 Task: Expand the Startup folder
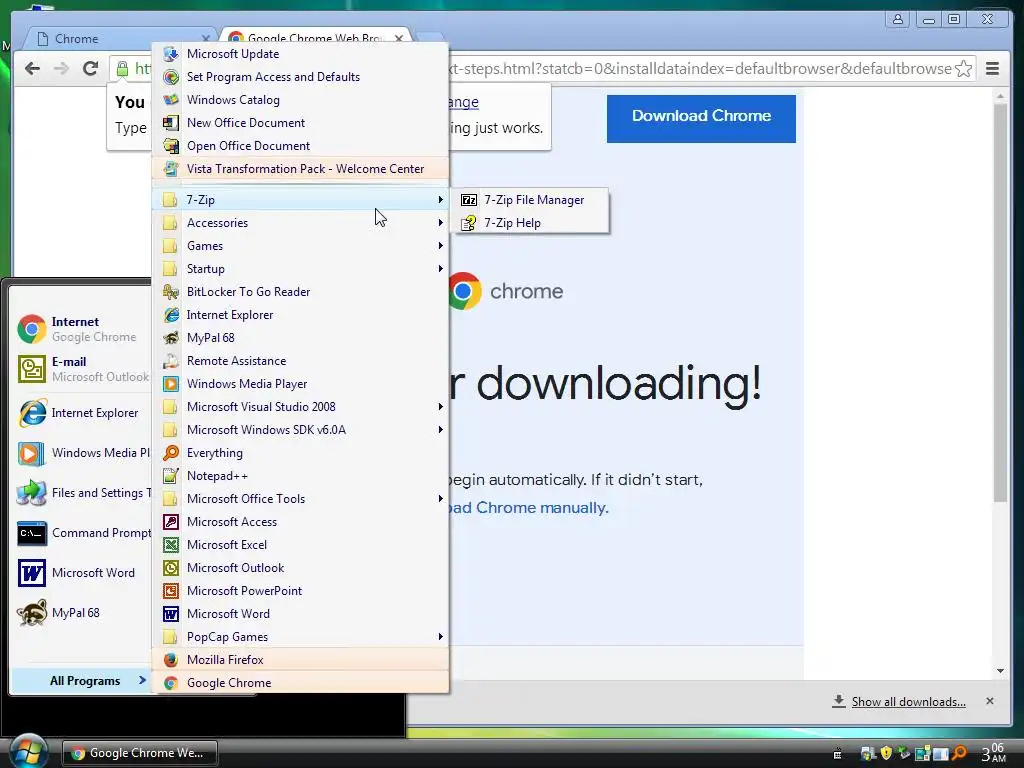(x=300, y=268)
